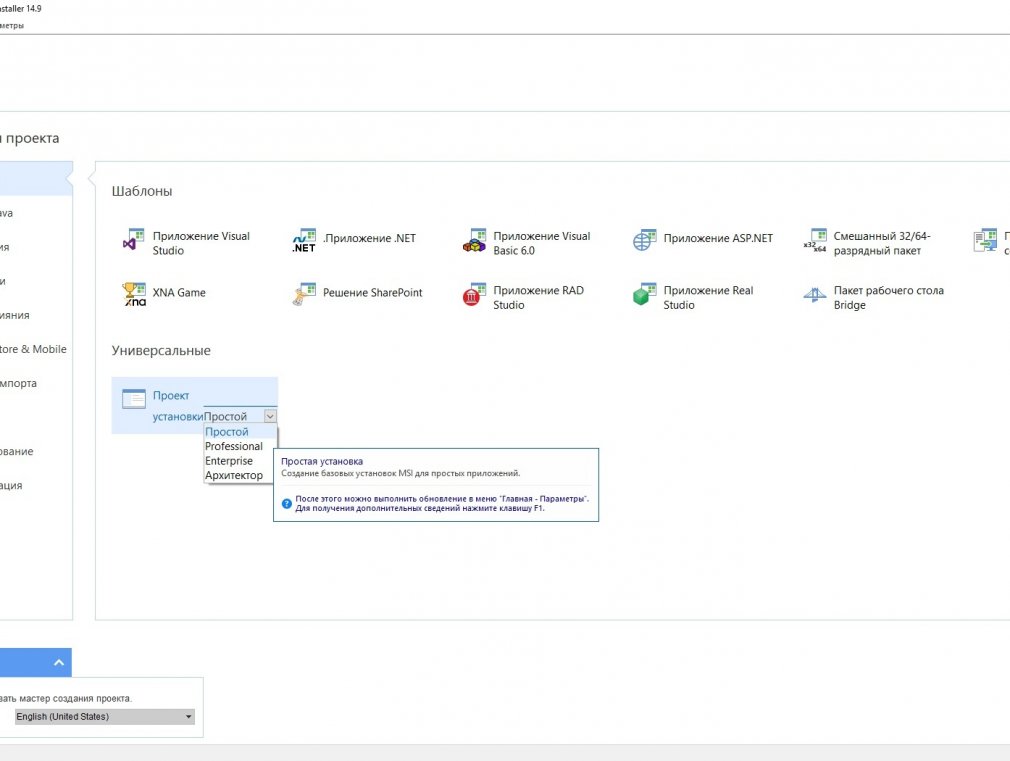
Task: Open the category ending in 'ация'
Action: click(x=11, y=486)
